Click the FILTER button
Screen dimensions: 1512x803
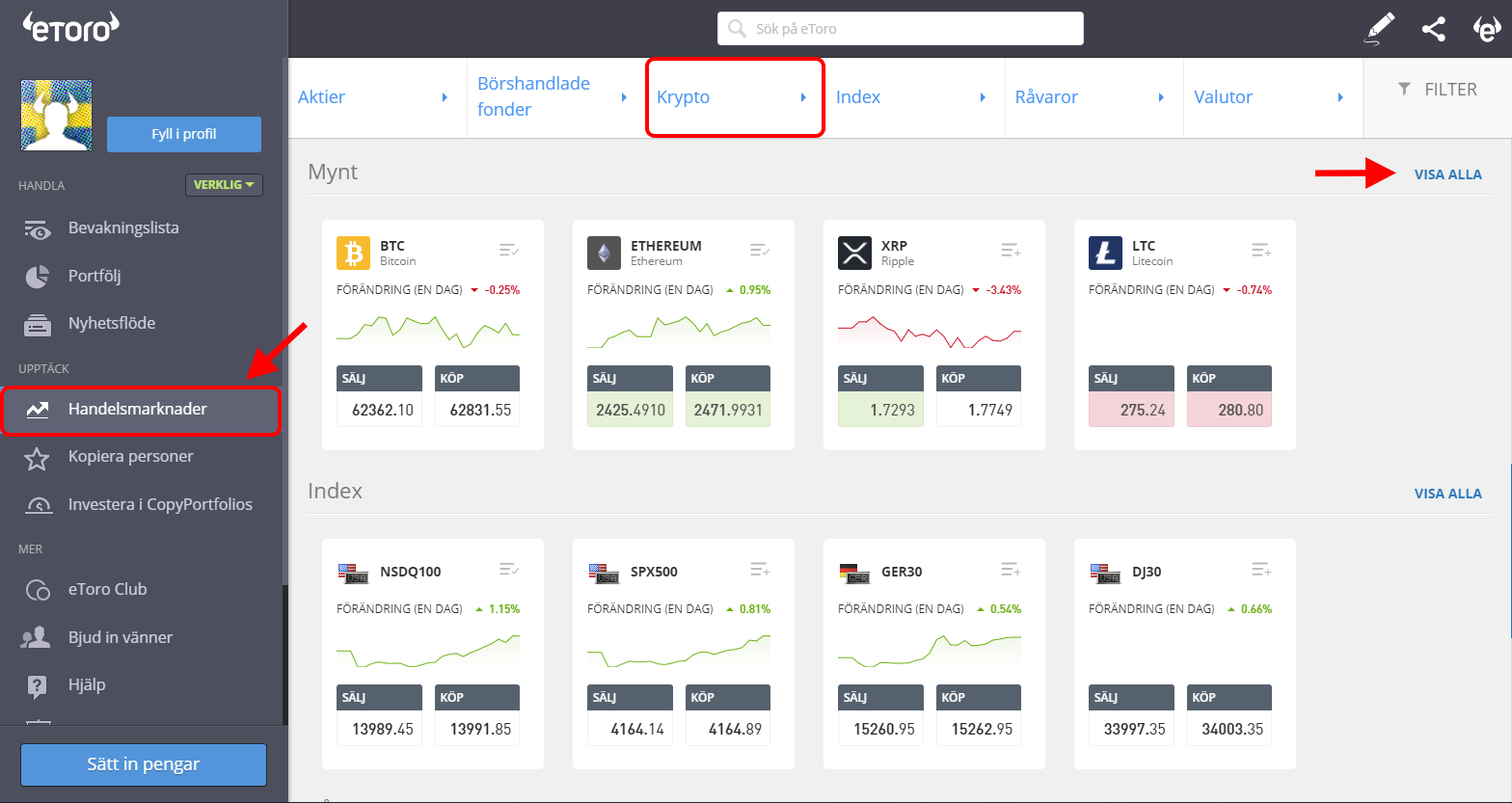click(x=1438, y=89)
